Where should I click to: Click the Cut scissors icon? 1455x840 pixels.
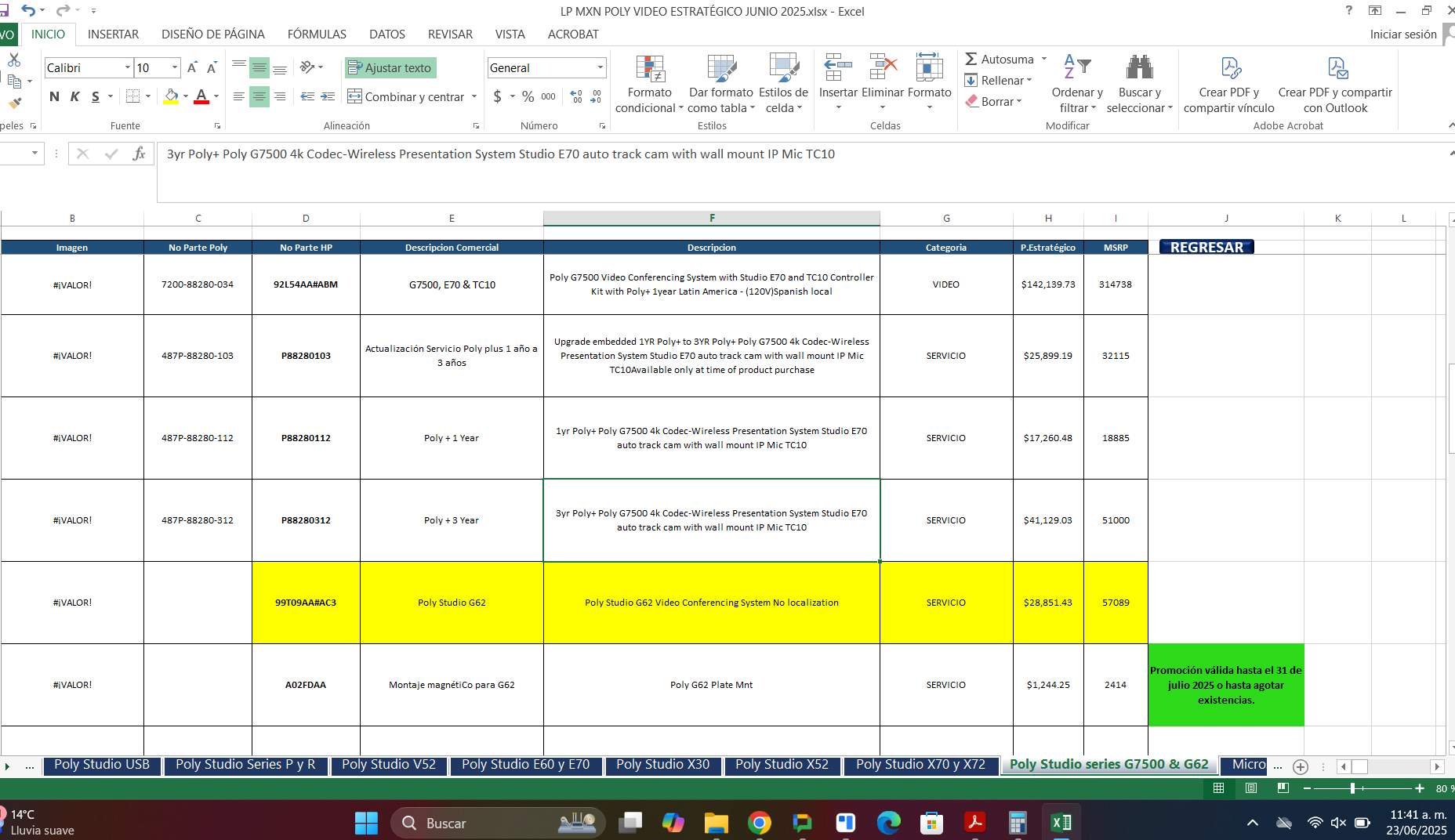(x=14, y=60)
